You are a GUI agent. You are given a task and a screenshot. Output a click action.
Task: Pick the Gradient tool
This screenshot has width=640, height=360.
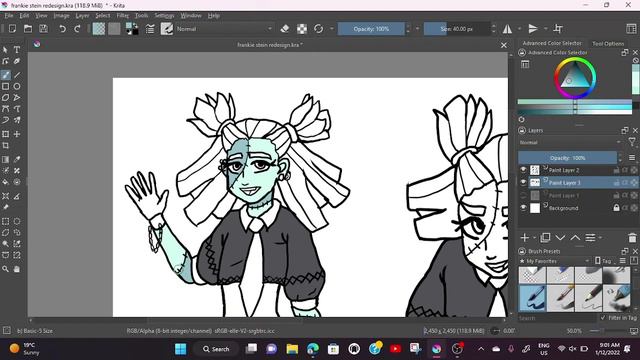pos(5,160)
